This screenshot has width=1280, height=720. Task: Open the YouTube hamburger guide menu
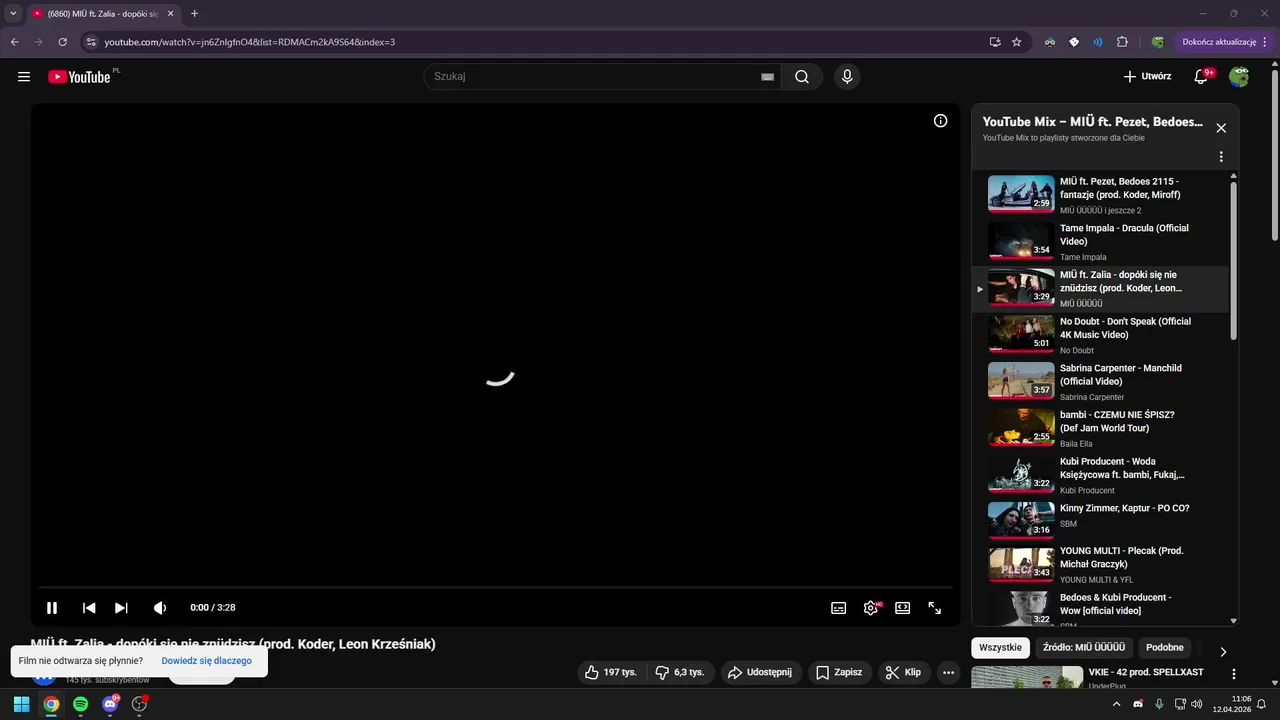(24, 77)
